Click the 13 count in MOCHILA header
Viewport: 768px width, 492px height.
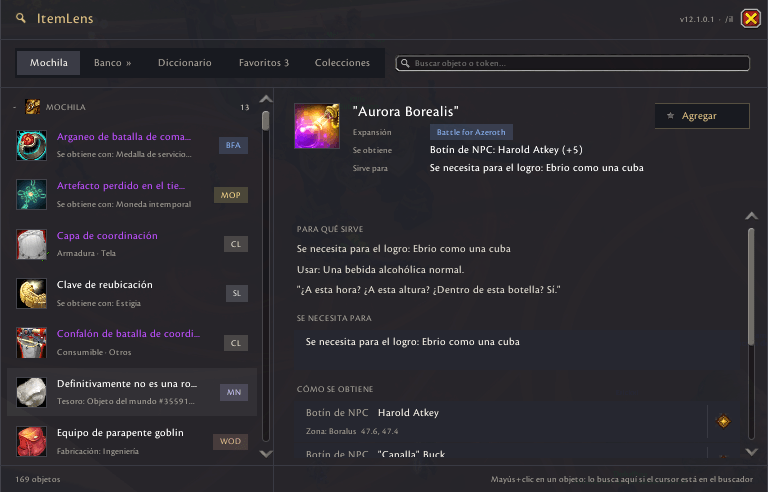pyautogui.click(x=245, y=107)
